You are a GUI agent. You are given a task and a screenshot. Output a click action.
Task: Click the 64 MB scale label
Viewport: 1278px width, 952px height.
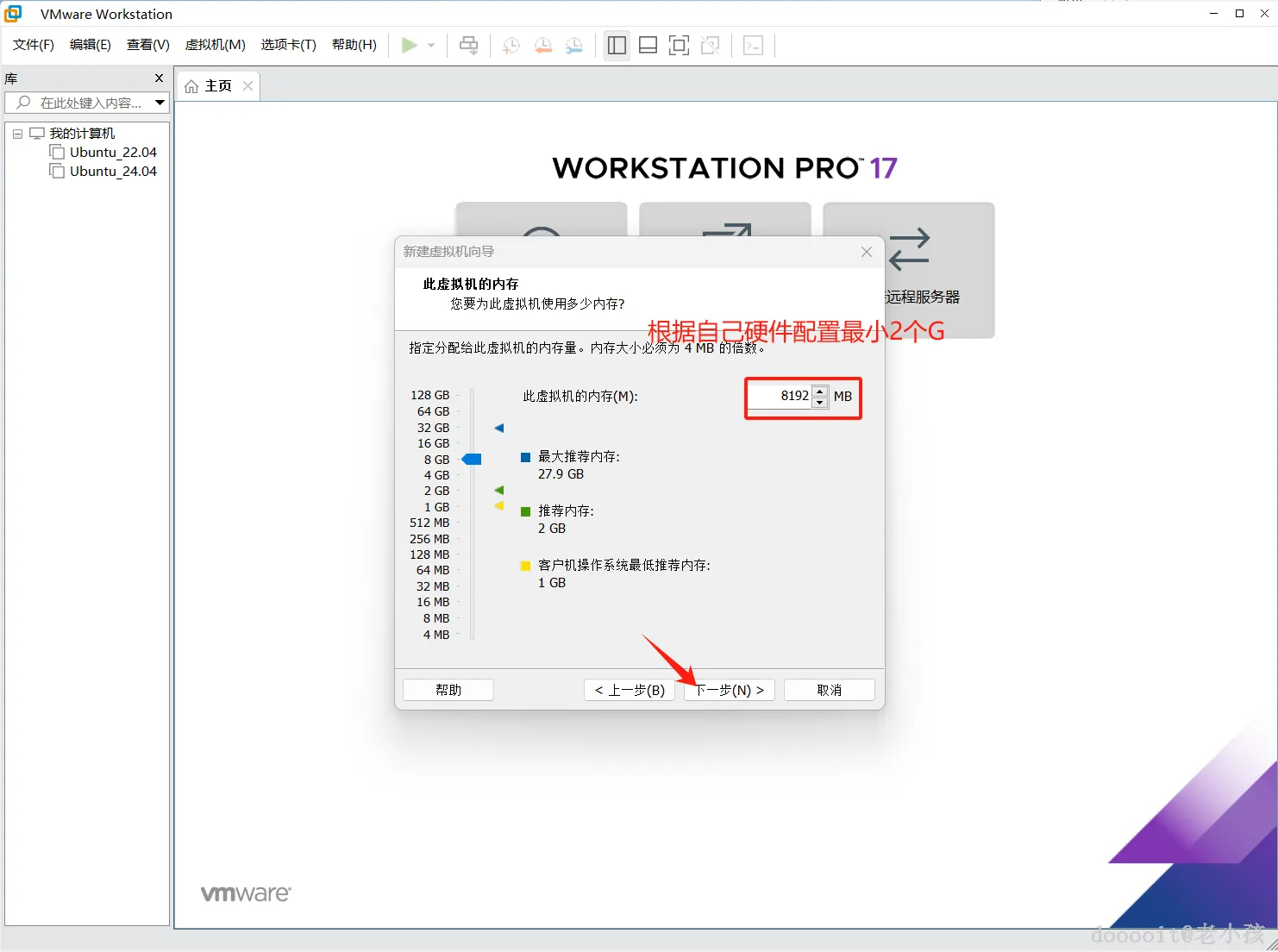[433, 570]
